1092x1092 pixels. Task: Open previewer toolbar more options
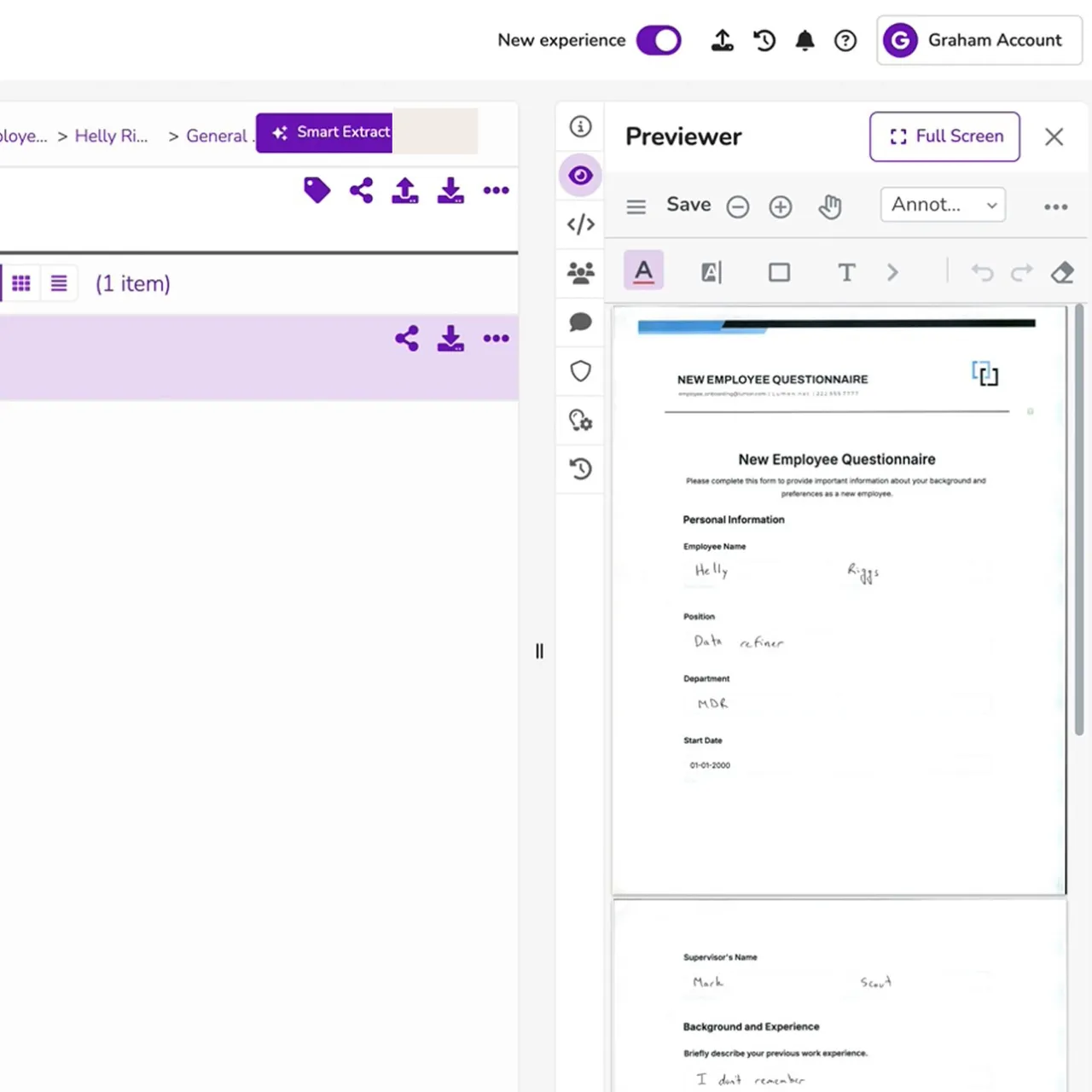(1055, 206)
